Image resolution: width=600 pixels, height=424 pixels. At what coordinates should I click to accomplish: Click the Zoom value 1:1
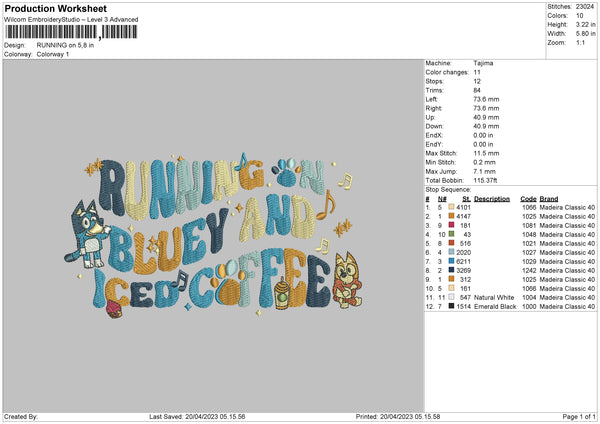pyautogui.click(x=580, y=43)
